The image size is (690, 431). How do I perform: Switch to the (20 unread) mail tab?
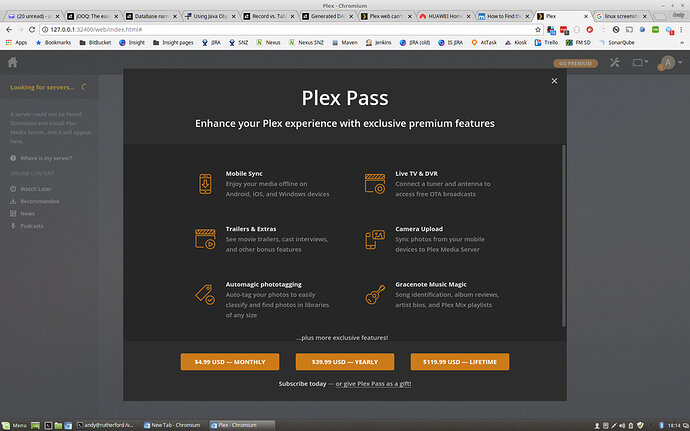pyautogui.click(x=34, y=16)
